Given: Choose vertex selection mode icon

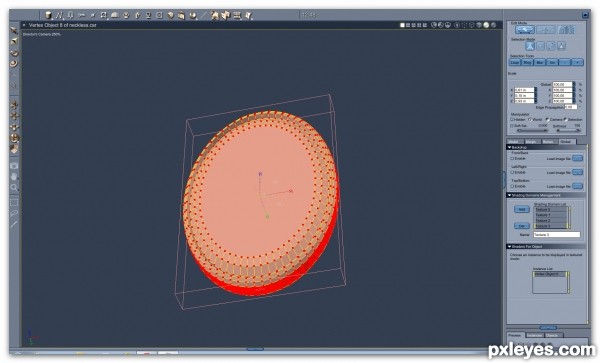Looking at the screenshot, I should pos(530,46).
